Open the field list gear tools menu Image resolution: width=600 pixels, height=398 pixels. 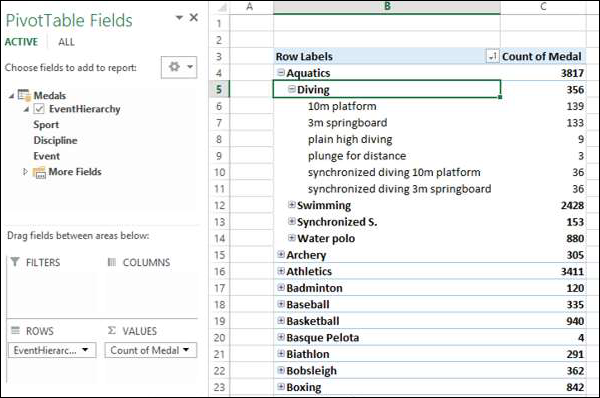179,67
